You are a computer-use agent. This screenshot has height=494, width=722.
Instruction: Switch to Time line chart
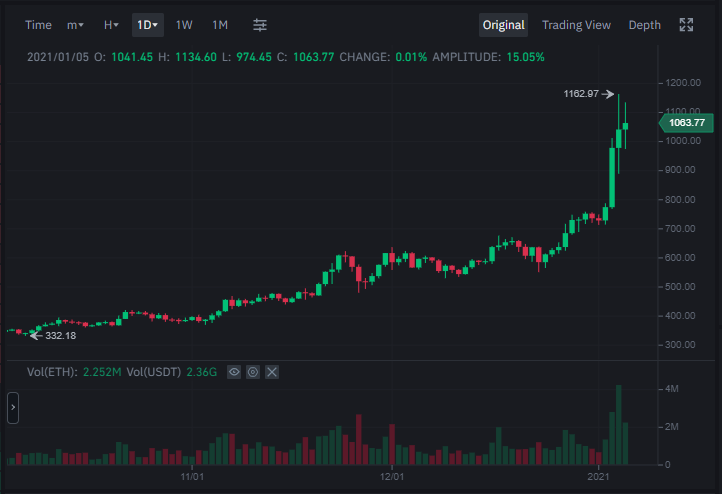point(38,25)
